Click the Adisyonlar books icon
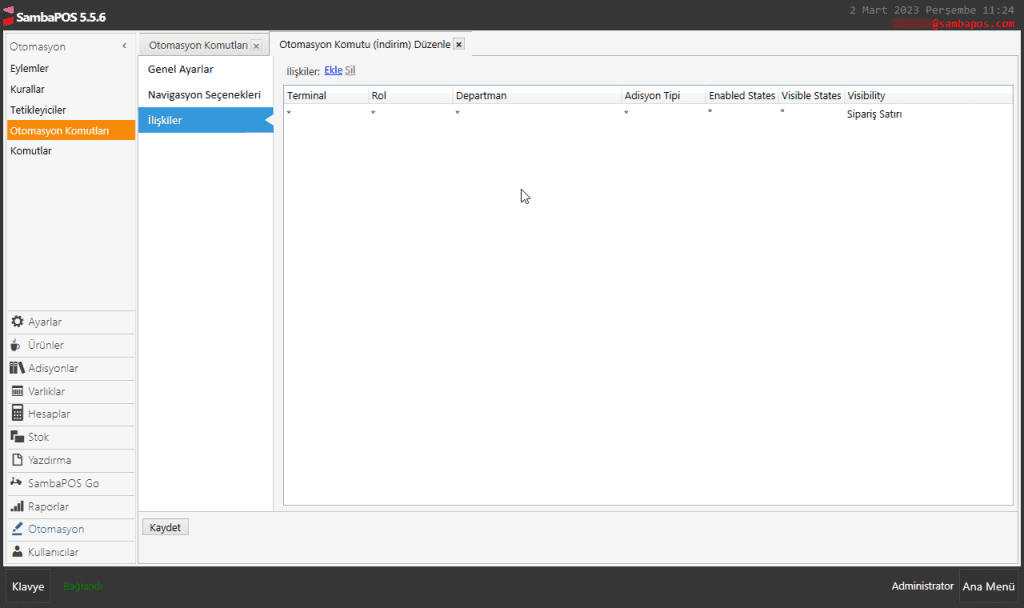The width and height of the screenshot is (1024, 608). 17,368
